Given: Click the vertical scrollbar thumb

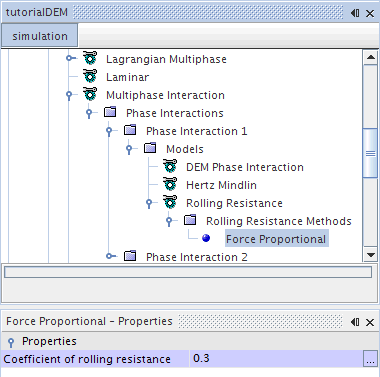Looking at the screenshot, I should (370, 153).
